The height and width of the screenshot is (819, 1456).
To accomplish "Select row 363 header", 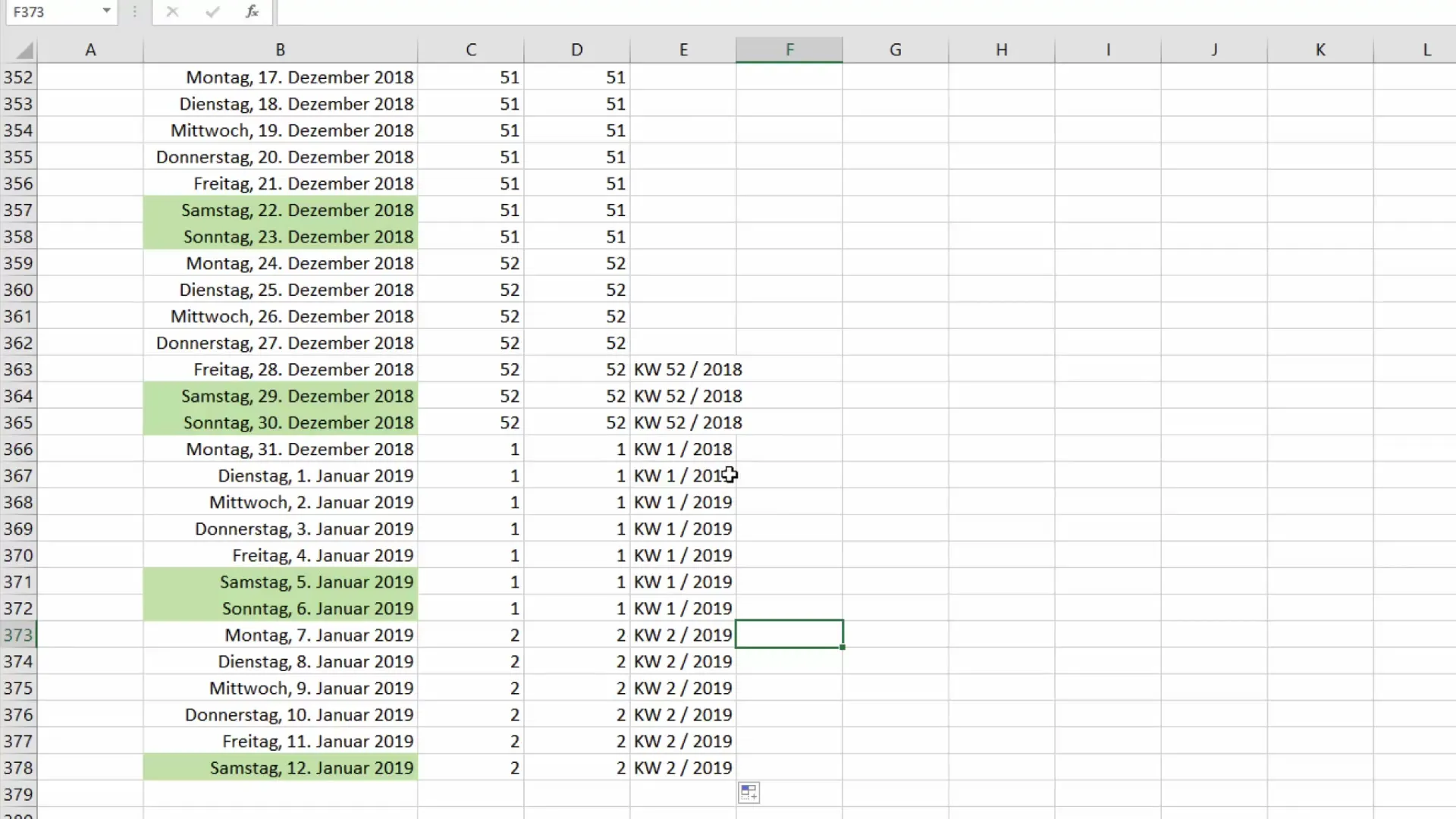I will click(18, 369).
